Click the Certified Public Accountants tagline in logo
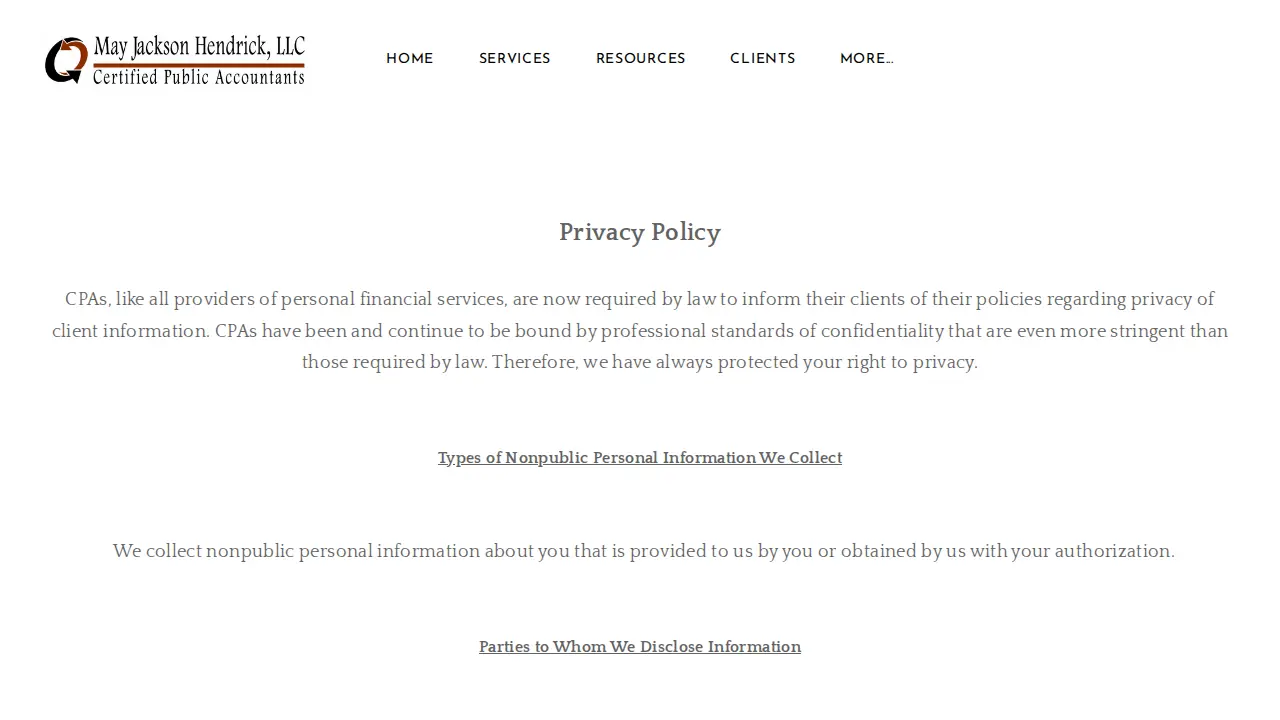Screen dimensions: 1280x720 [x=198, y=77]
